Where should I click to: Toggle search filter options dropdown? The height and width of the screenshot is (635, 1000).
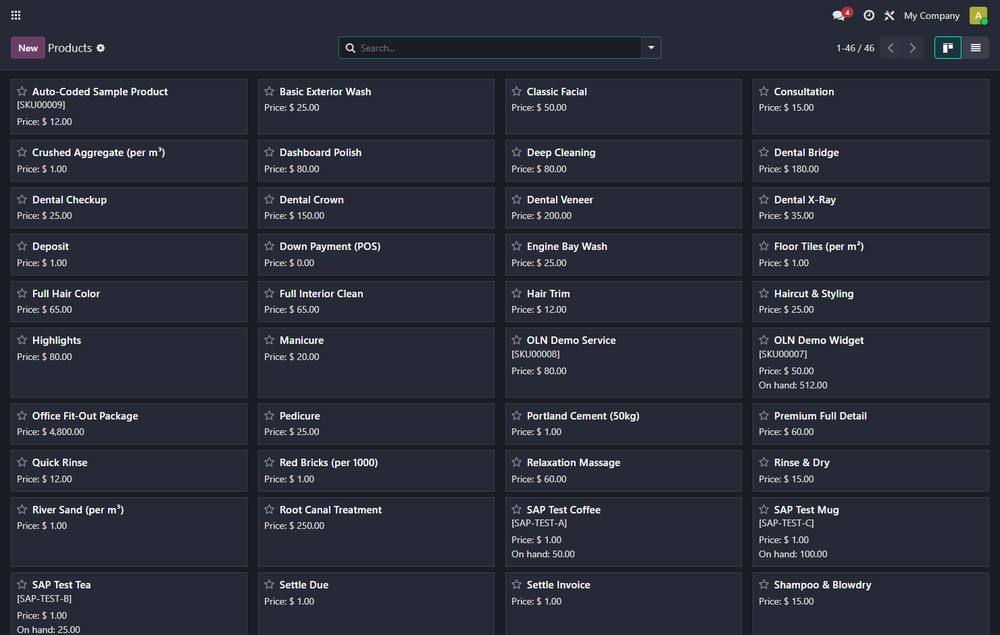(651, 48)
